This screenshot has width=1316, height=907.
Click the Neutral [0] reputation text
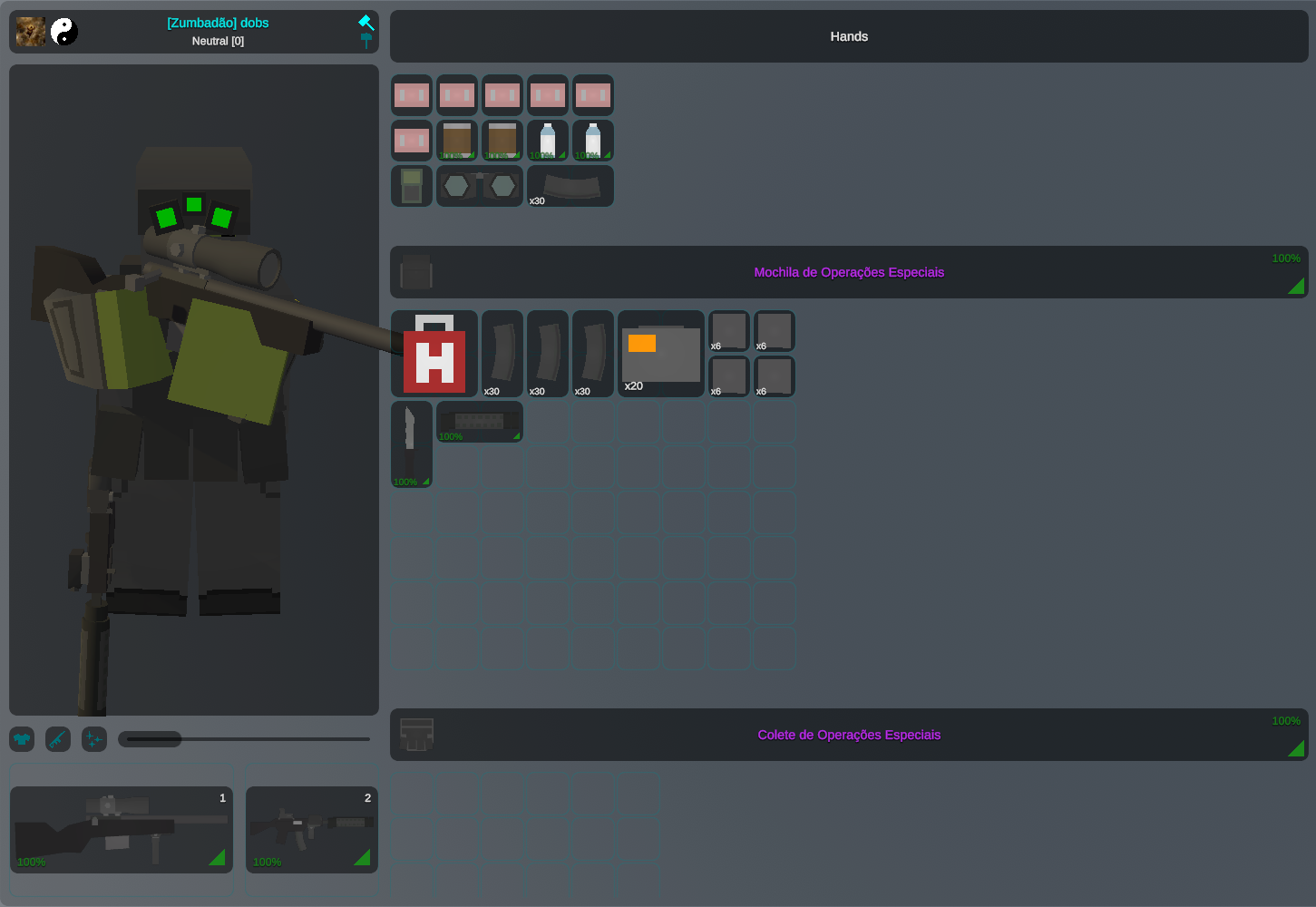[218, 41]
